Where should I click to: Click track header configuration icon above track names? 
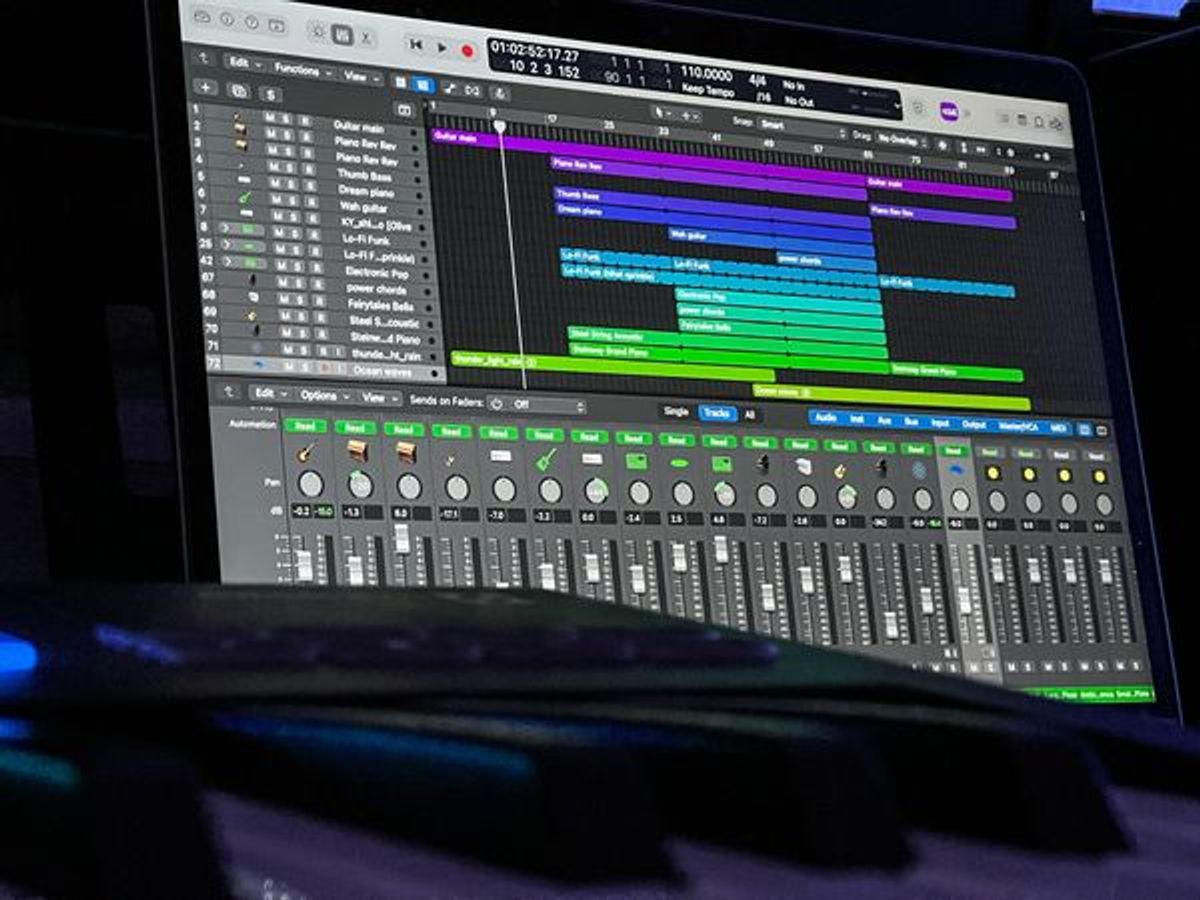coord(404,110)
